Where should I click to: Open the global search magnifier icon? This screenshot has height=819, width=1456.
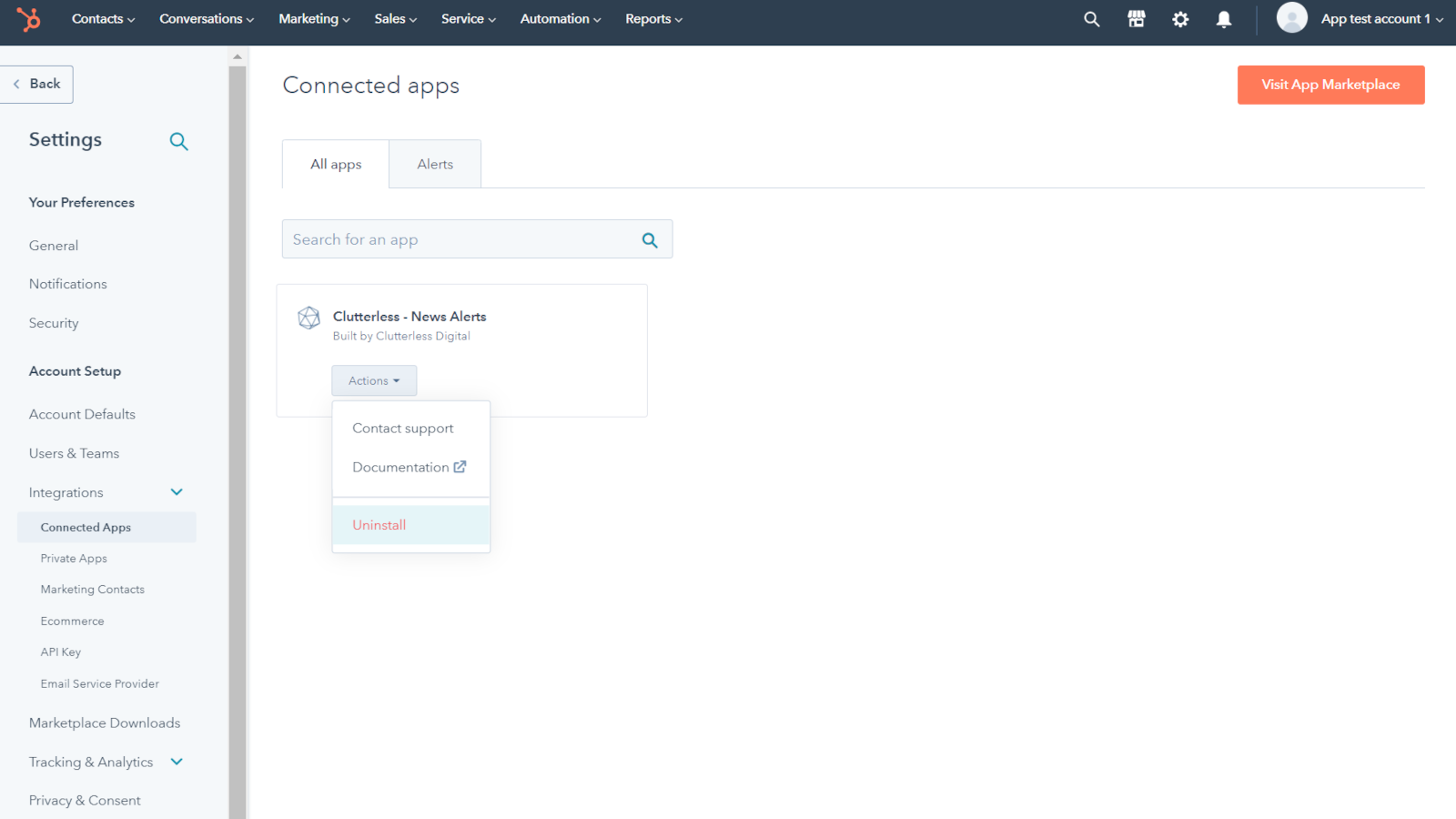coord(1092,19)
